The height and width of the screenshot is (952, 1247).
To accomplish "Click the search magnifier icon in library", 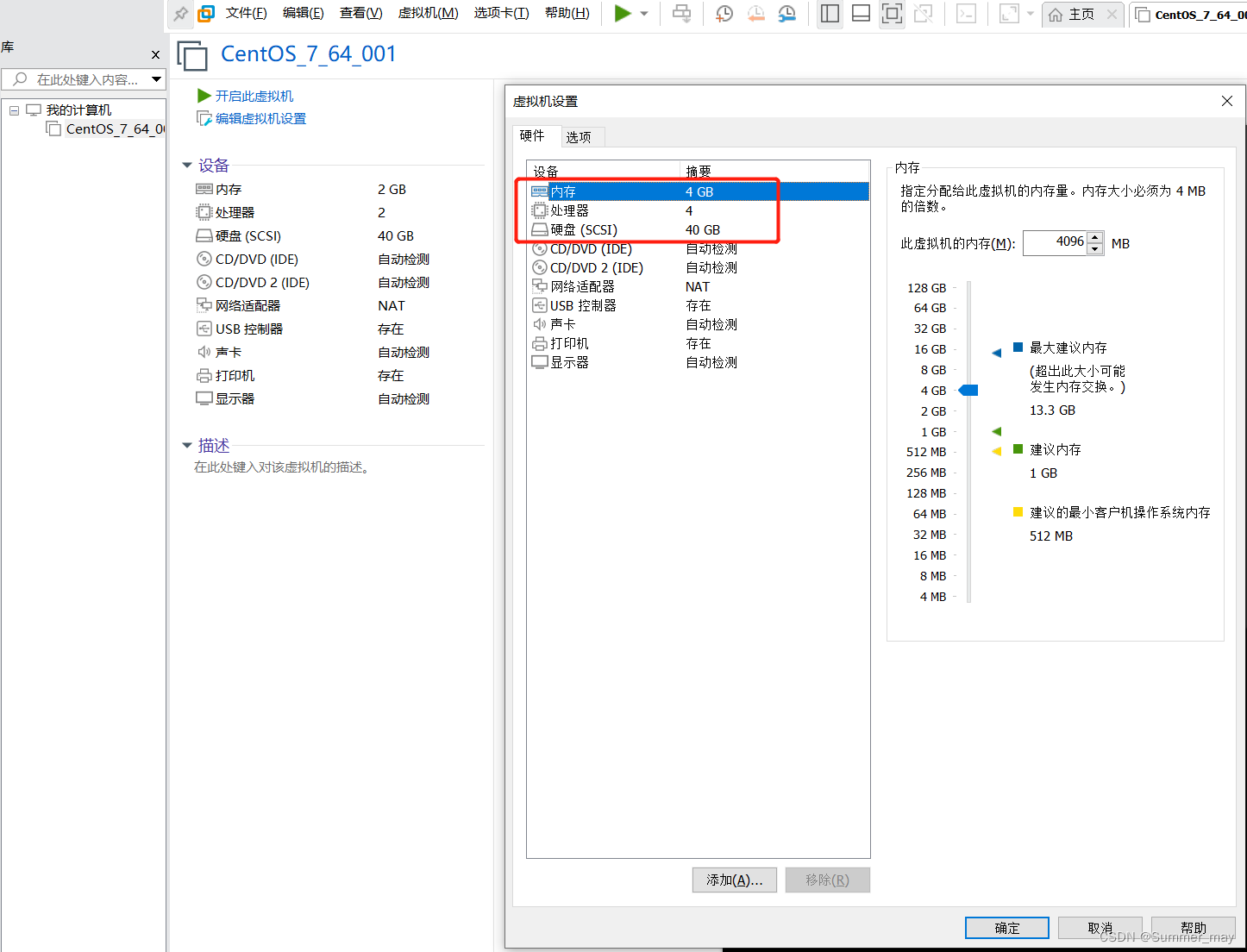I will click(20, 79).
